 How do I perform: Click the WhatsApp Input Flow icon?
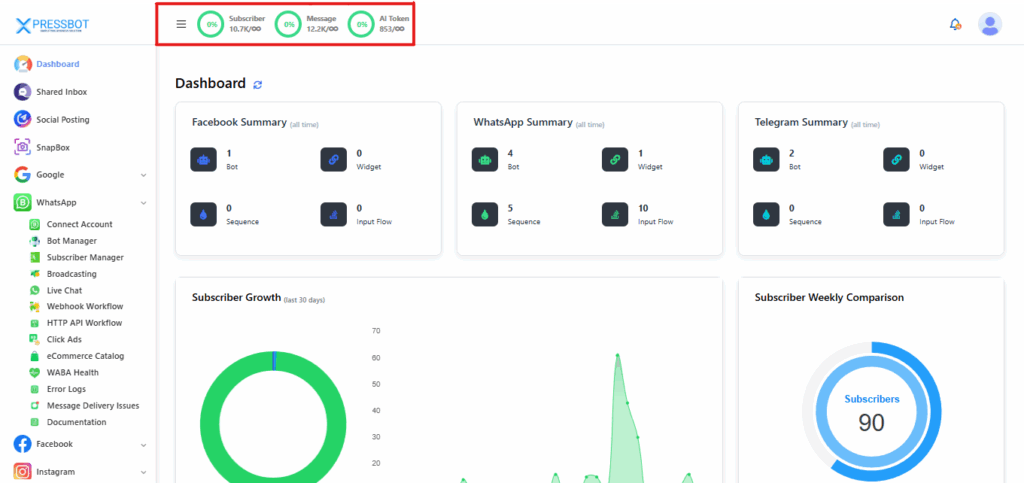[x=615, y=214]
